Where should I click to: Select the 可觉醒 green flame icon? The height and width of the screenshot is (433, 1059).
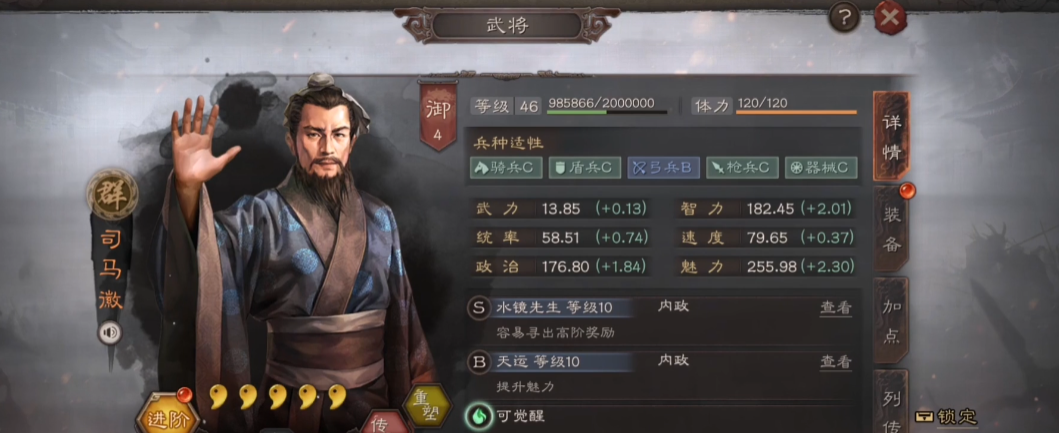[478, 415]
